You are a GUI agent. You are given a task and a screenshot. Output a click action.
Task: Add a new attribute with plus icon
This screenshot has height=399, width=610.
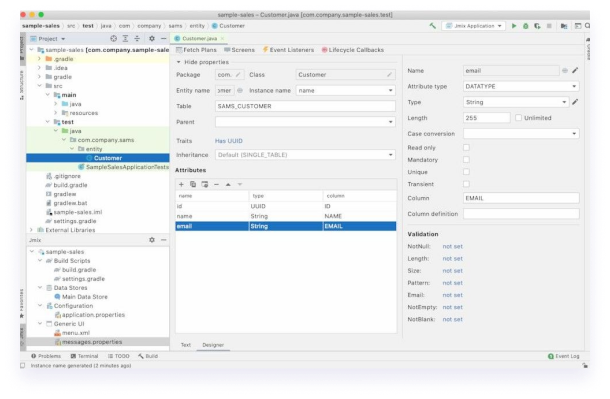pyautogui.click(x=181, y=184)
